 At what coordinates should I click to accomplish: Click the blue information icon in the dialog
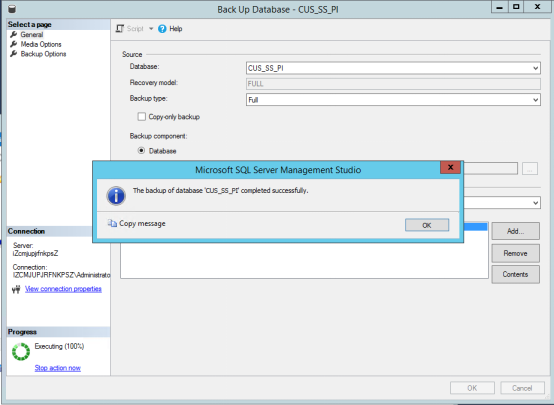coord(116,195)
